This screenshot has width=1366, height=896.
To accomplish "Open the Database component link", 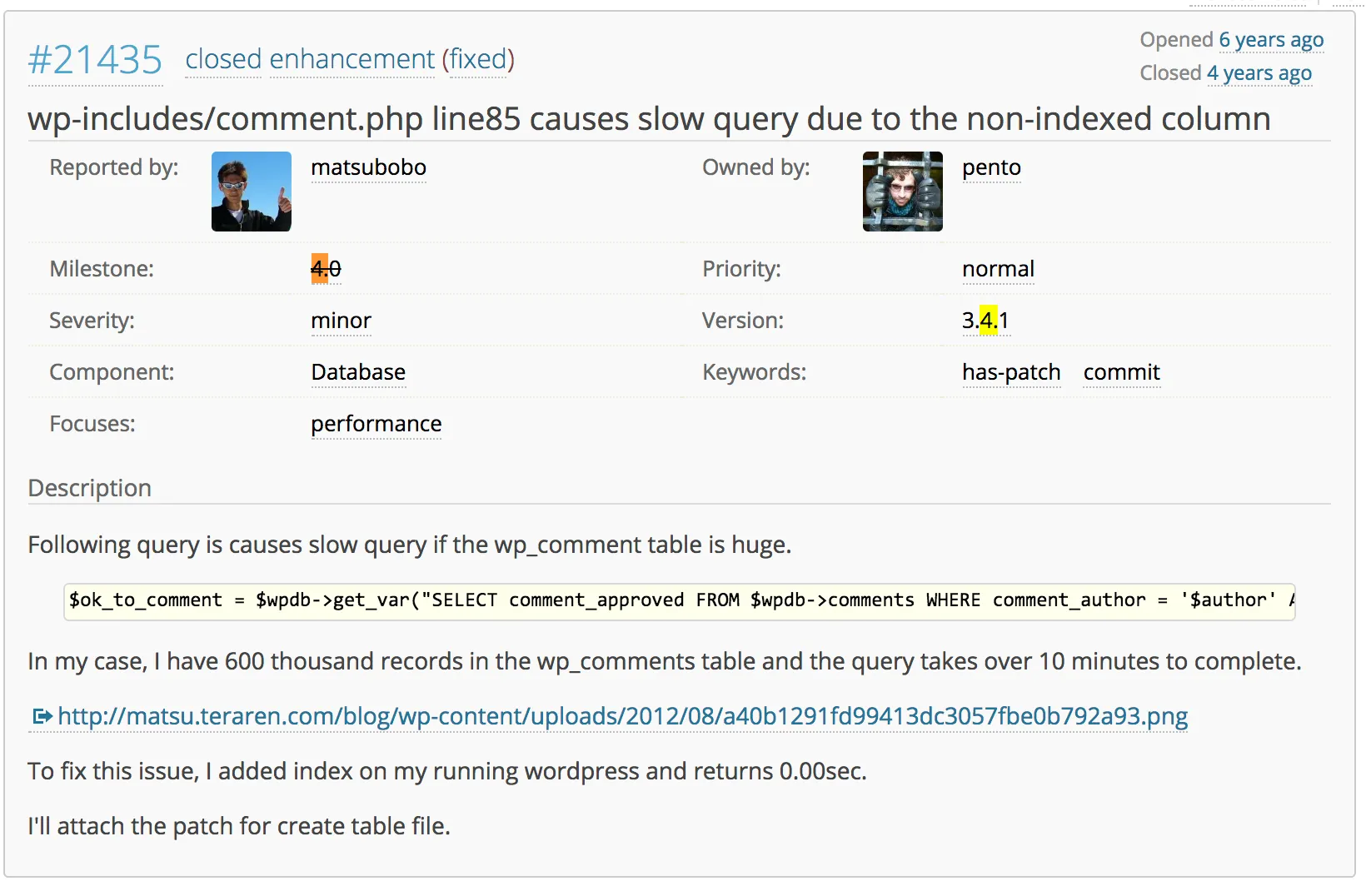I will (358, 372).
